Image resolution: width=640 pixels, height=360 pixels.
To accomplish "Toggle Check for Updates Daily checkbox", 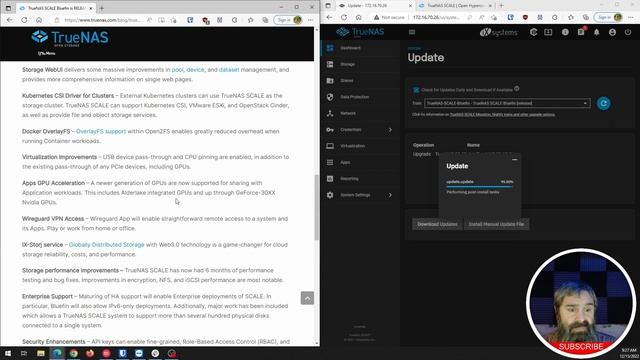I will click(416, 90).
